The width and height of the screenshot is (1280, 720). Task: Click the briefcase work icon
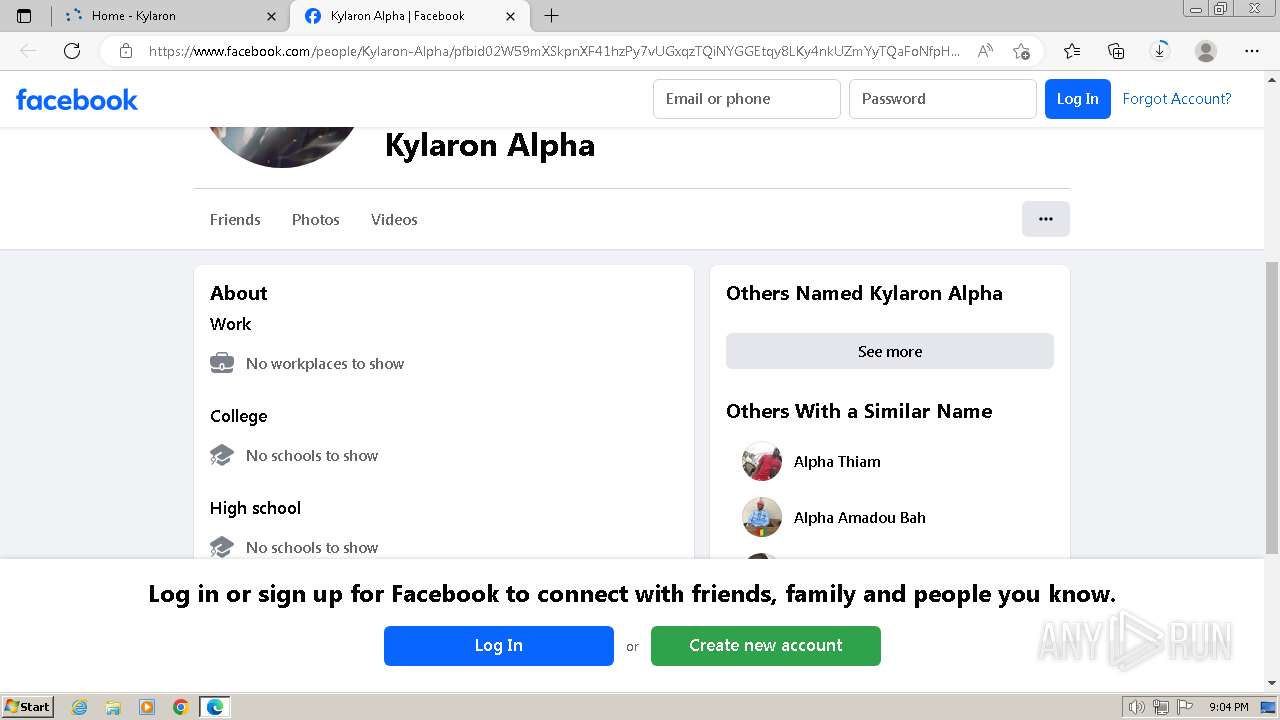tap(222, 363)
